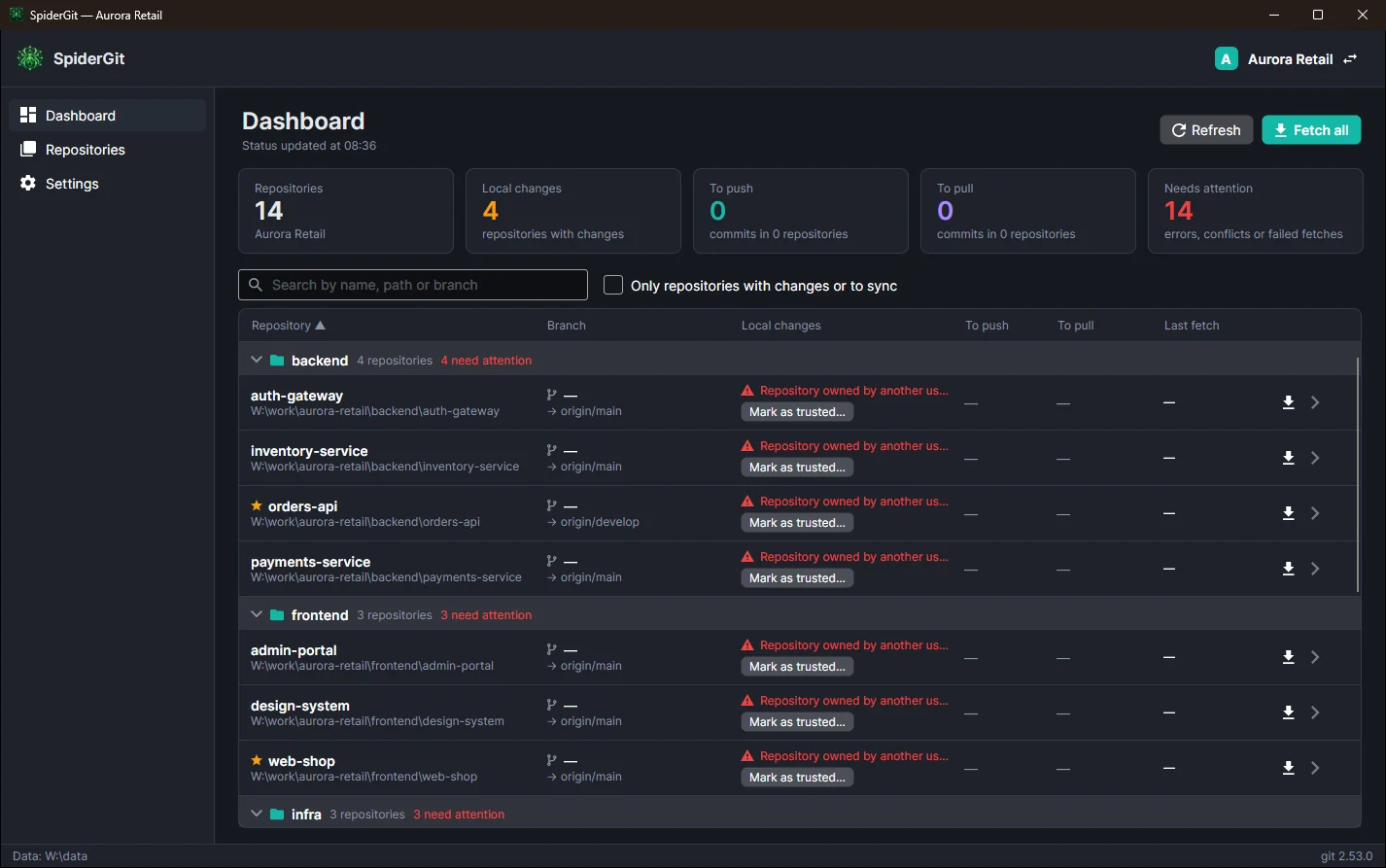The width and height of the screenshot is (1386, 868).
Task: Click the SpiderGit spider logo
Action: tap(30, 58)
